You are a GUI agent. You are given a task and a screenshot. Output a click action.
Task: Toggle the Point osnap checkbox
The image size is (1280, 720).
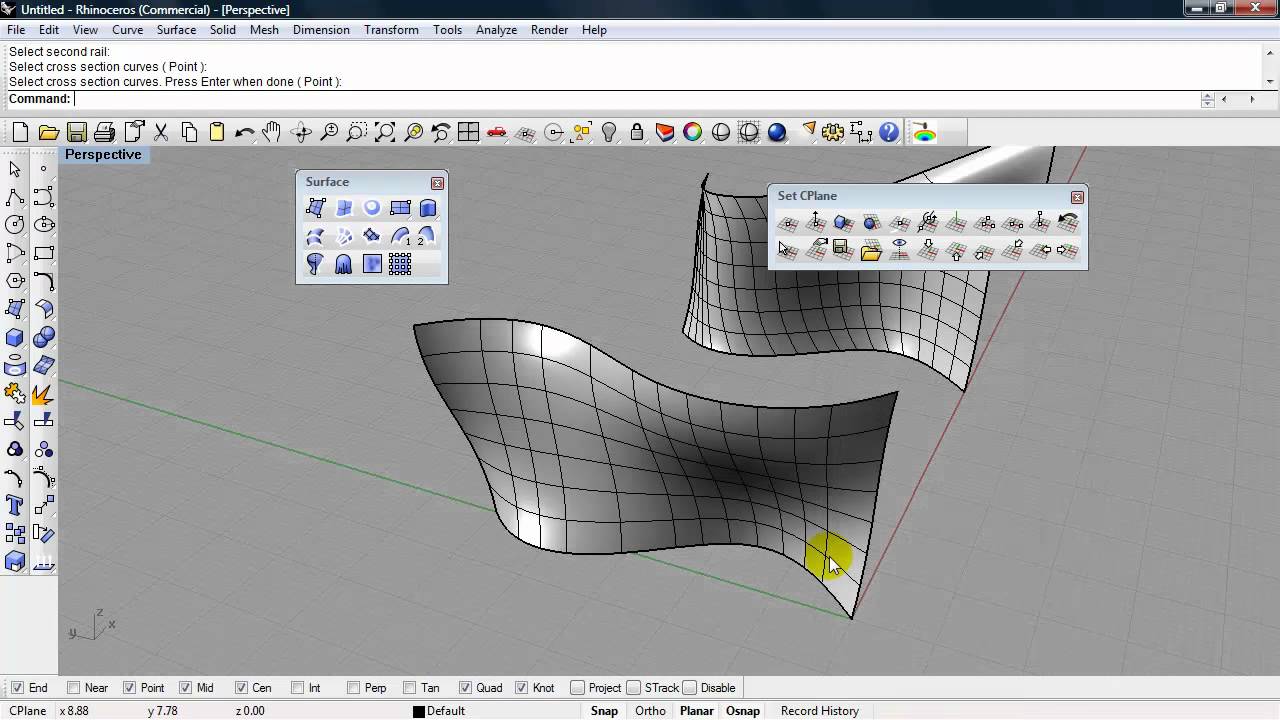pos(129,688)
